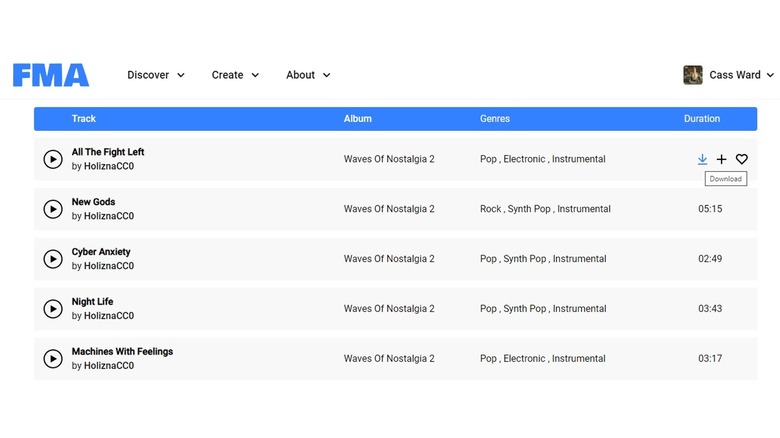Expand the Discover menu

click(x=155, y=75)
